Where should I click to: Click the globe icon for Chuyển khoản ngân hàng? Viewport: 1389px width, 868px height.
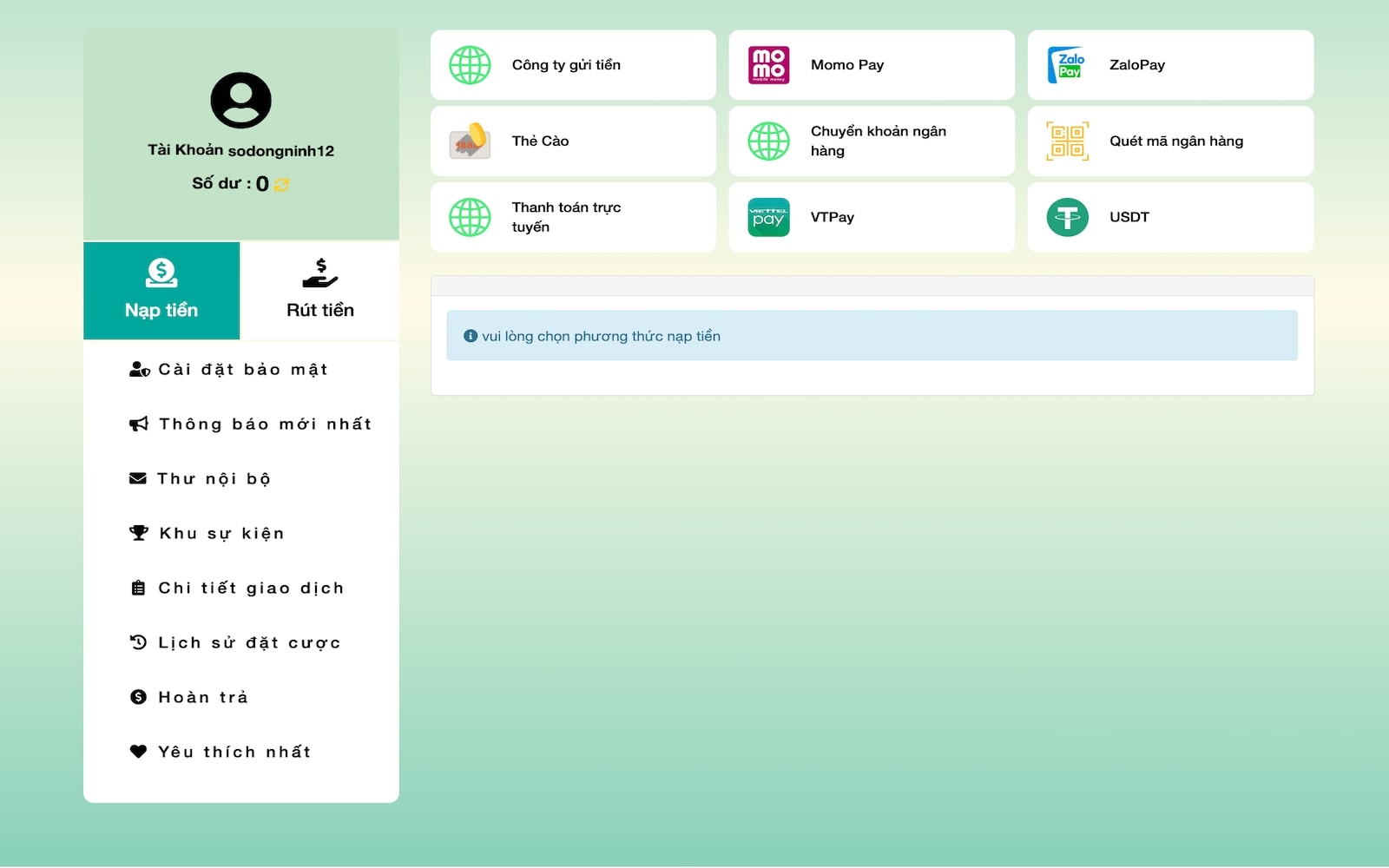point(768,141)
